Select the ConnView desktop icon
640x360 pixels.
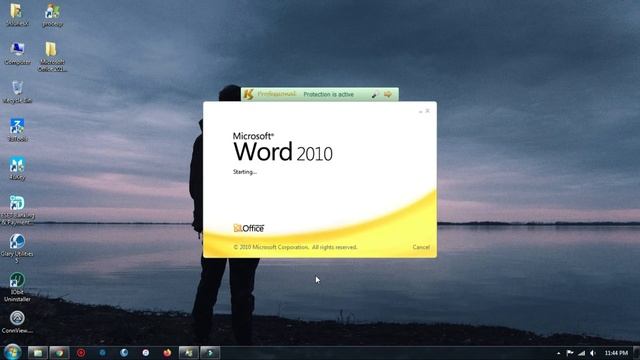tap(17, 322)
